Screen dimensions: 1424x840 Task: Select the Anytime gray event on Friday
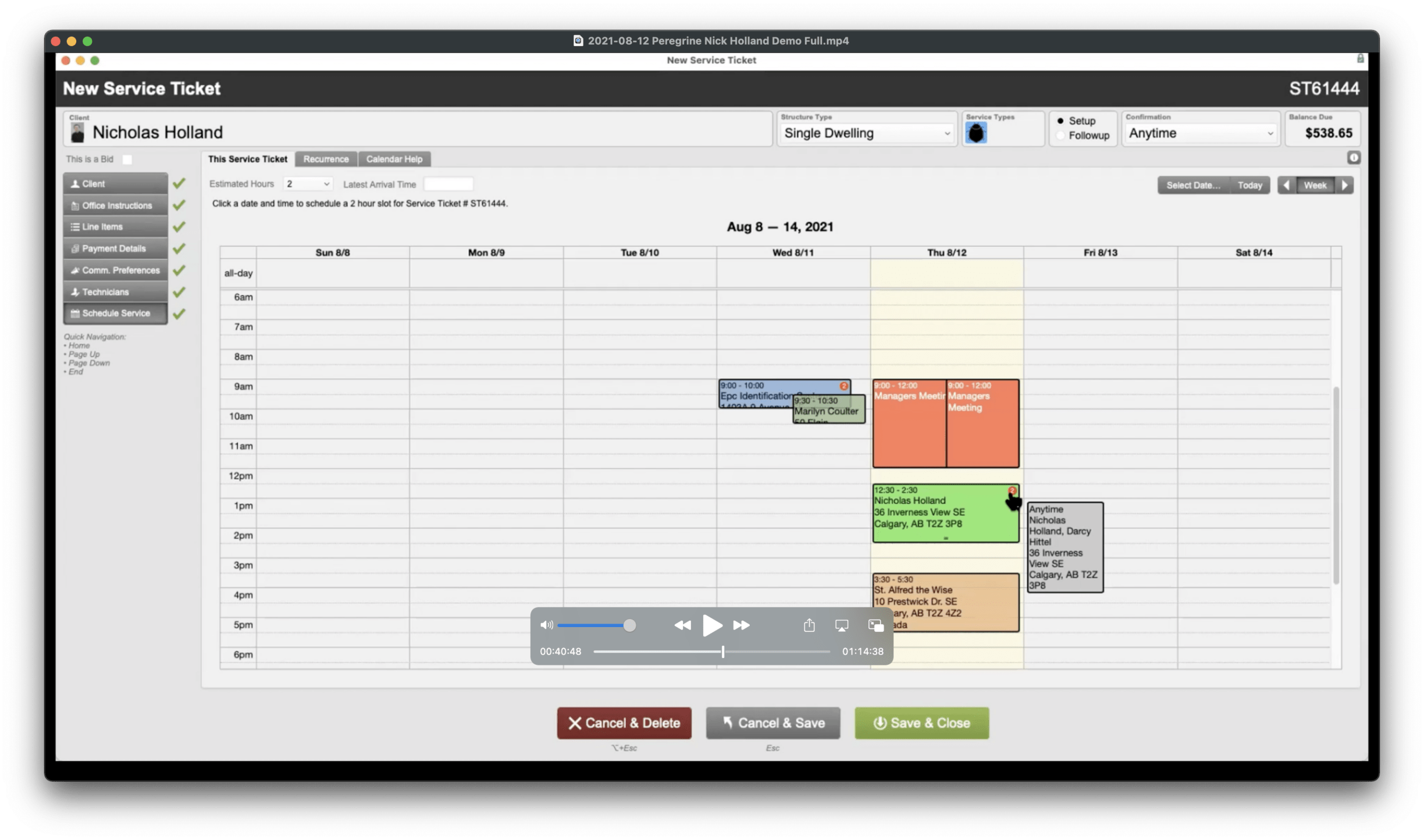coord(1065,547)
